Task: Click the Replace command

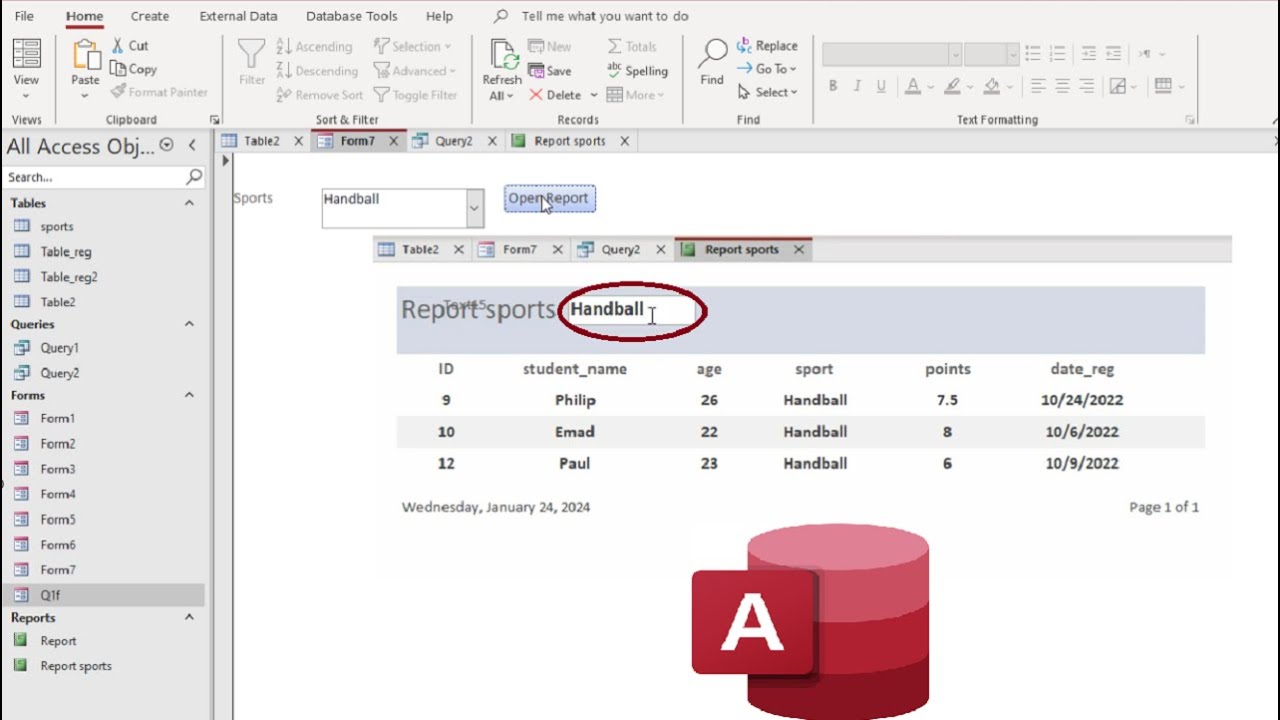Action: point(767,46)
